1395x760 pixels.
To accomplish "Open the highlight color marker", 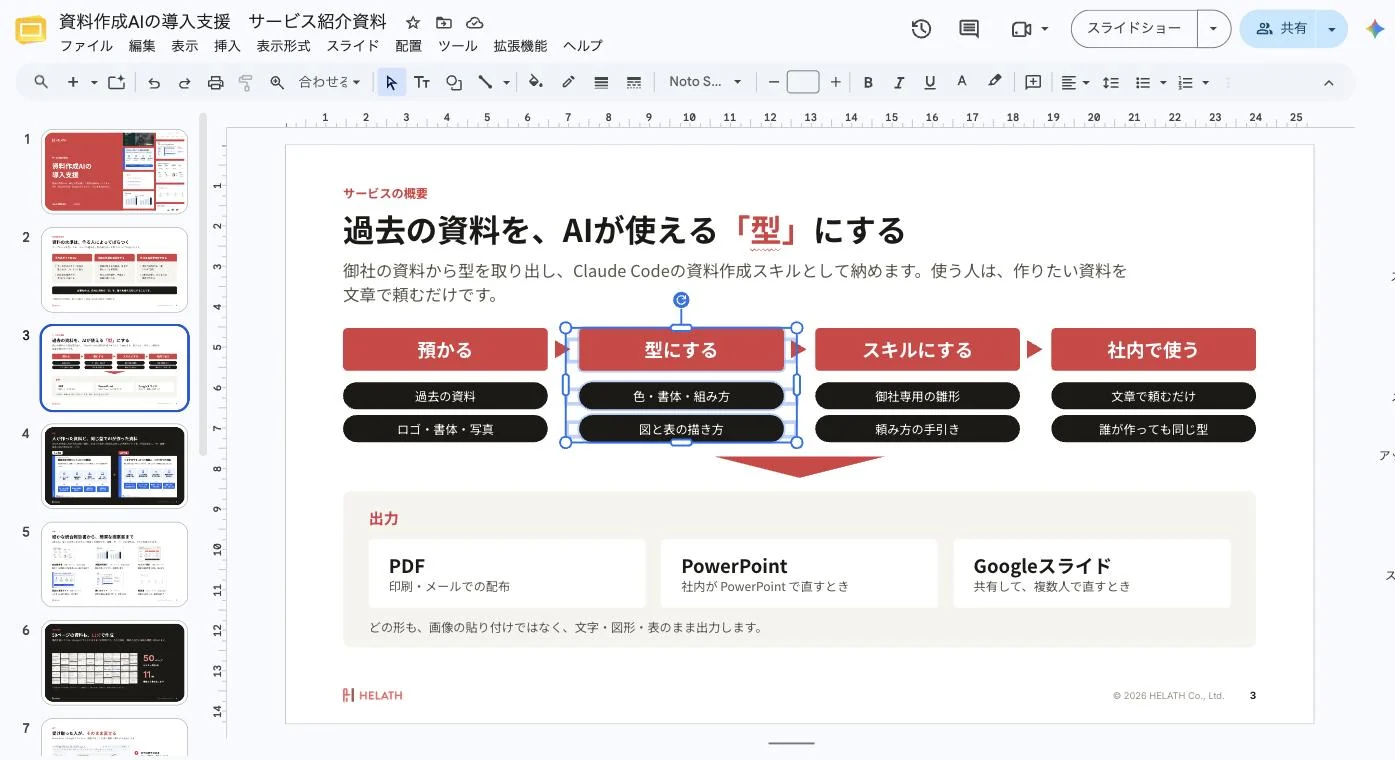I will [994, 82].
